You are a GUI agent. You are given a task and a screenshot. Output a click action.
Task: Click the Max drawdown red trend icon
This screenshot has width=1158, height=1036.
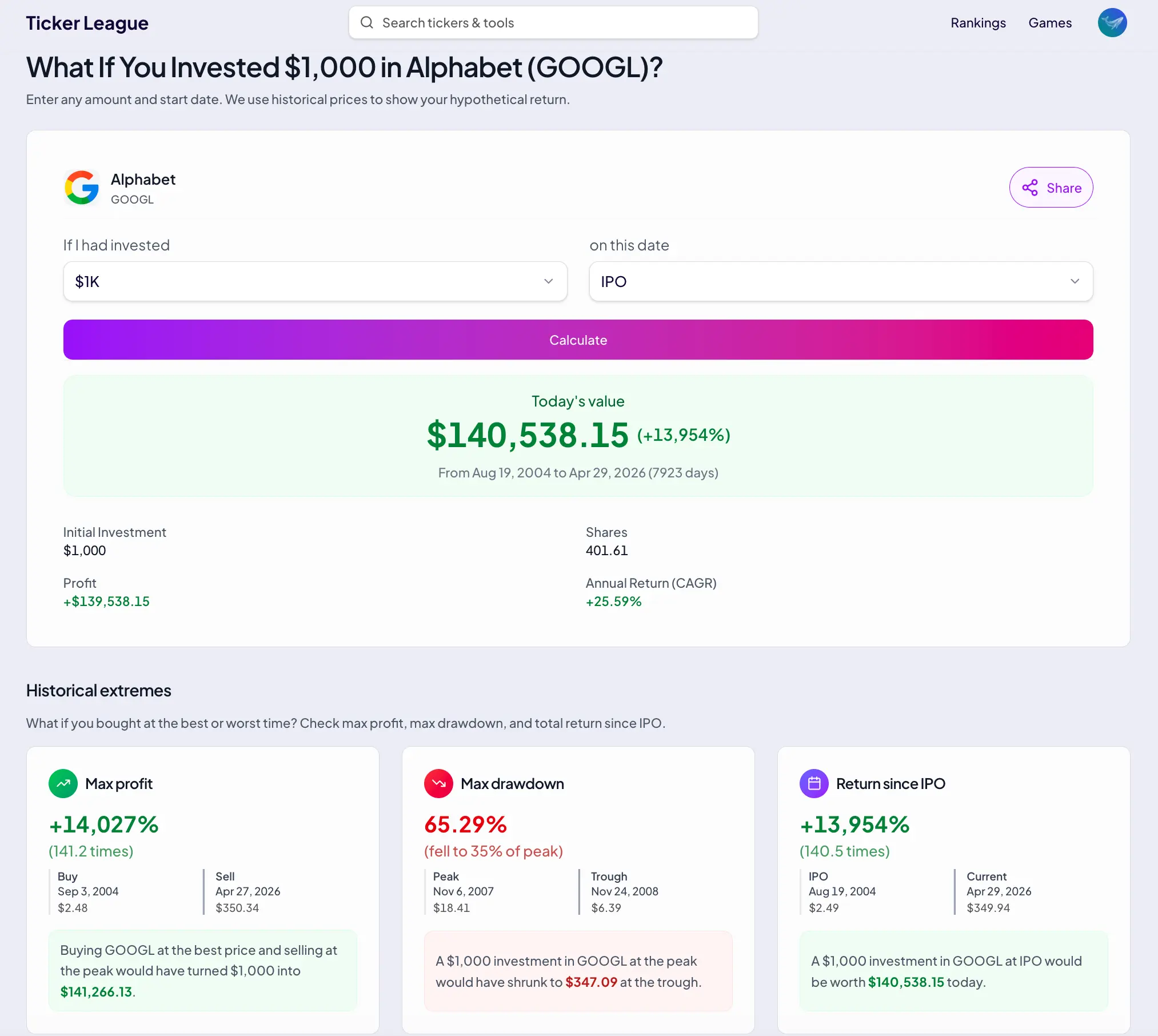point(438,783)
